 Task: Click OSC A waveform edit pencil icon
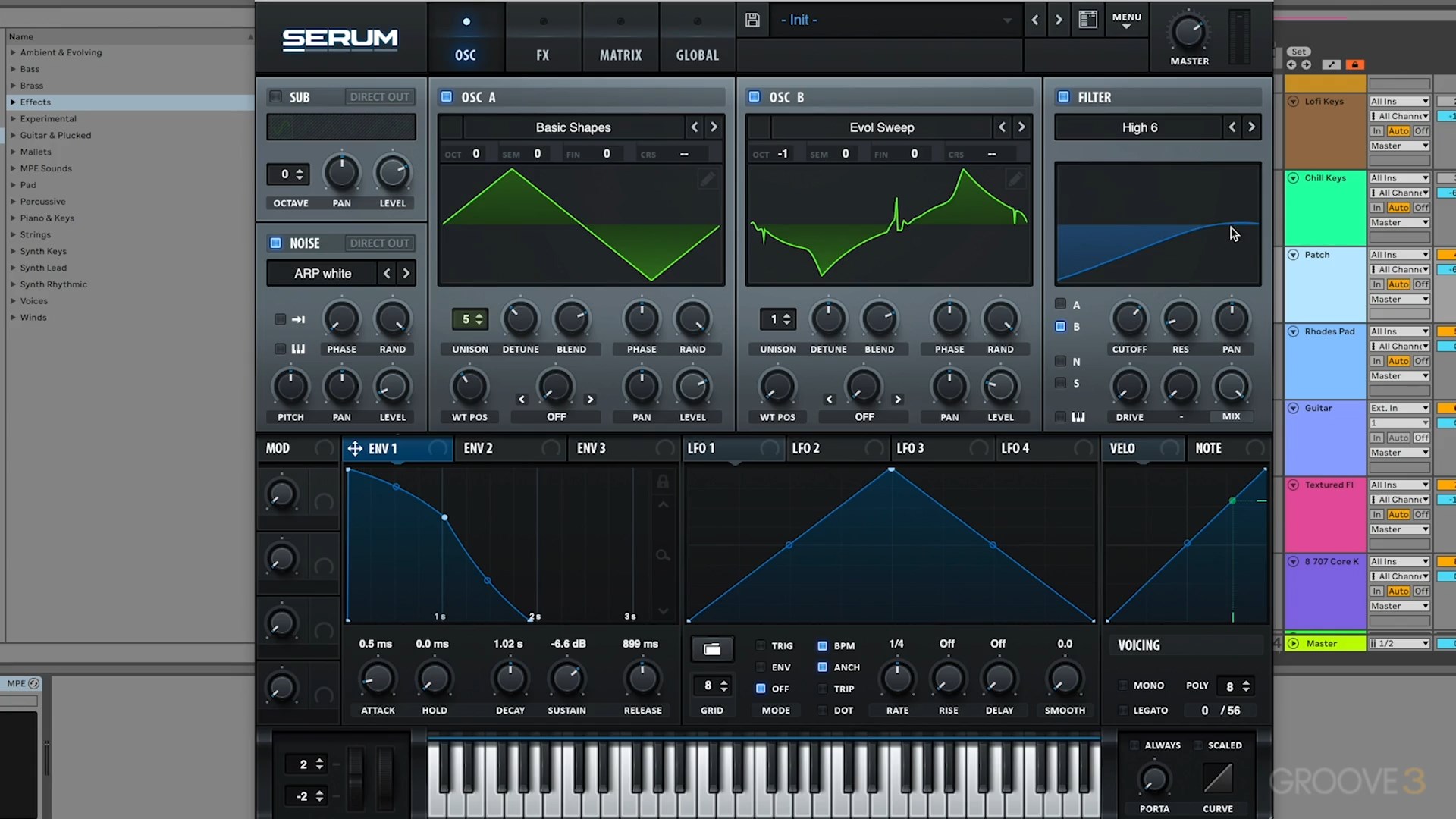(x=707, y=179)
